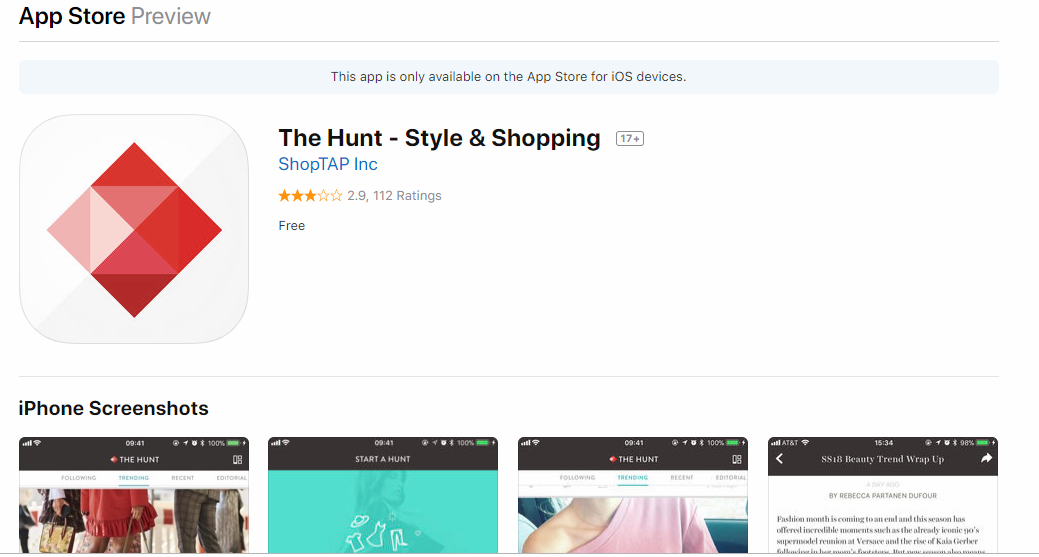The height and width of the screenshot is (557, 1039).
Task: Go to the App Store heading link
Action: click(72, 17)
